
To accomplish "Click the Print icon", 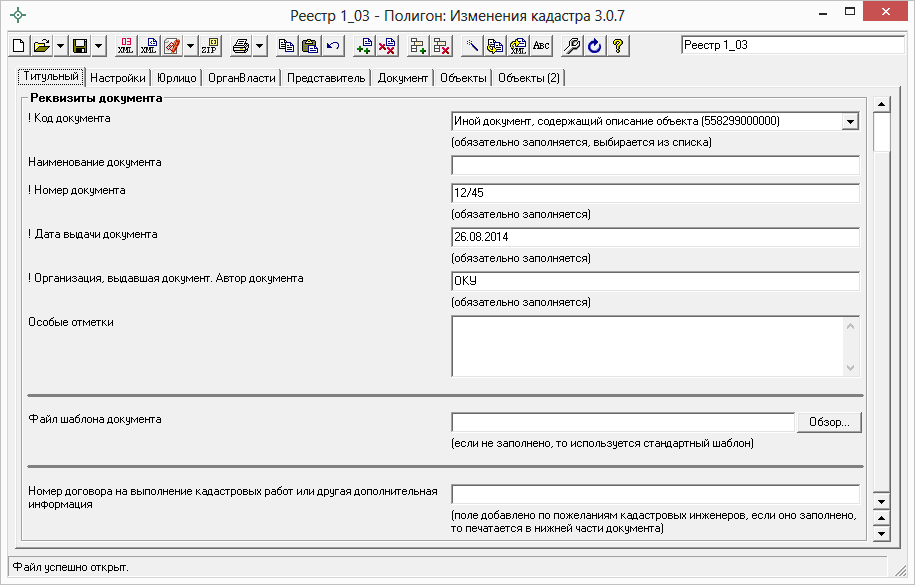I will click(240, 46).
